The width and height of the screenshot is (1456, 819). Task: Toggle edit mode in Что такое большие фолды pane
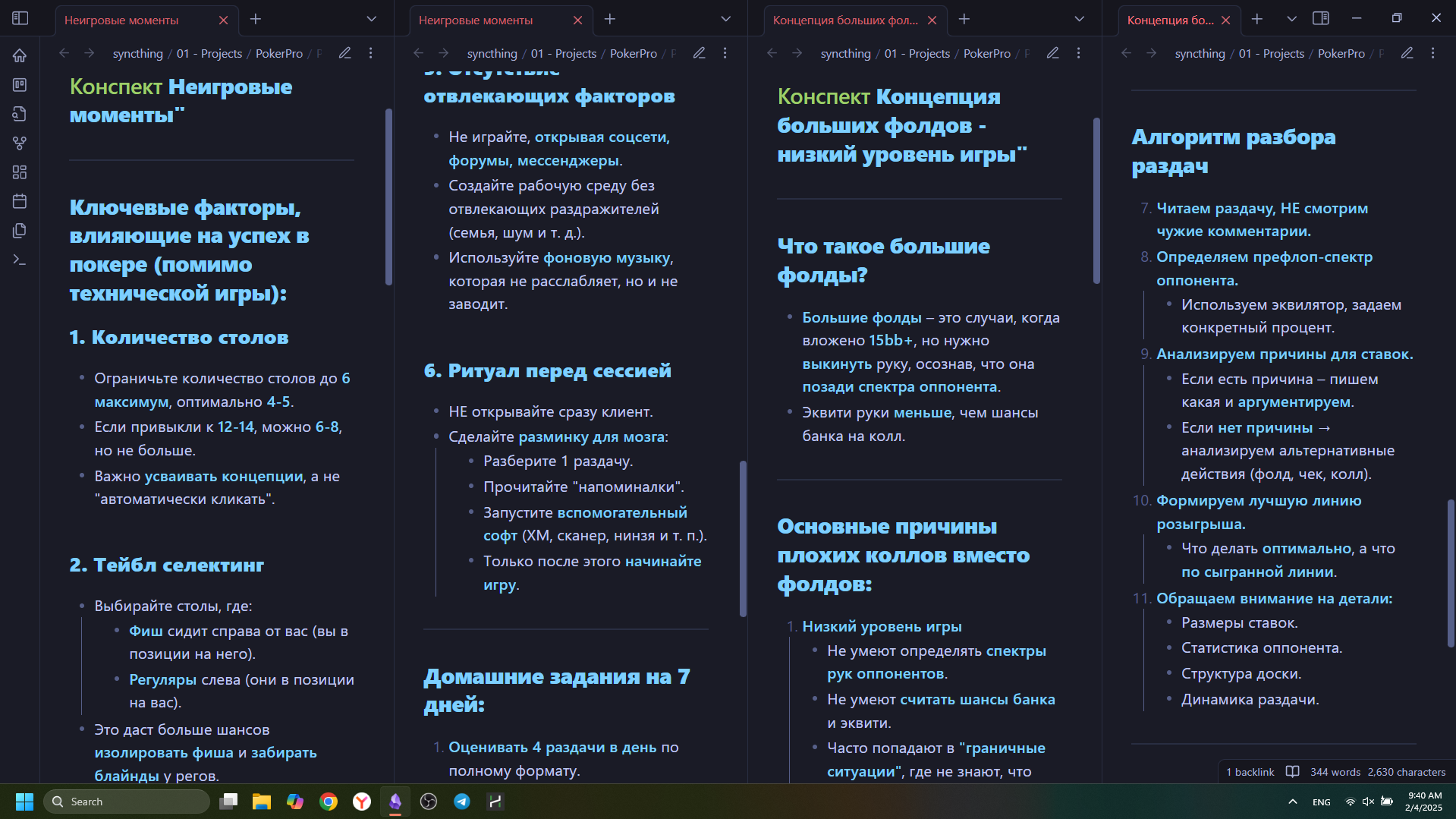[x=1053, y=53]
